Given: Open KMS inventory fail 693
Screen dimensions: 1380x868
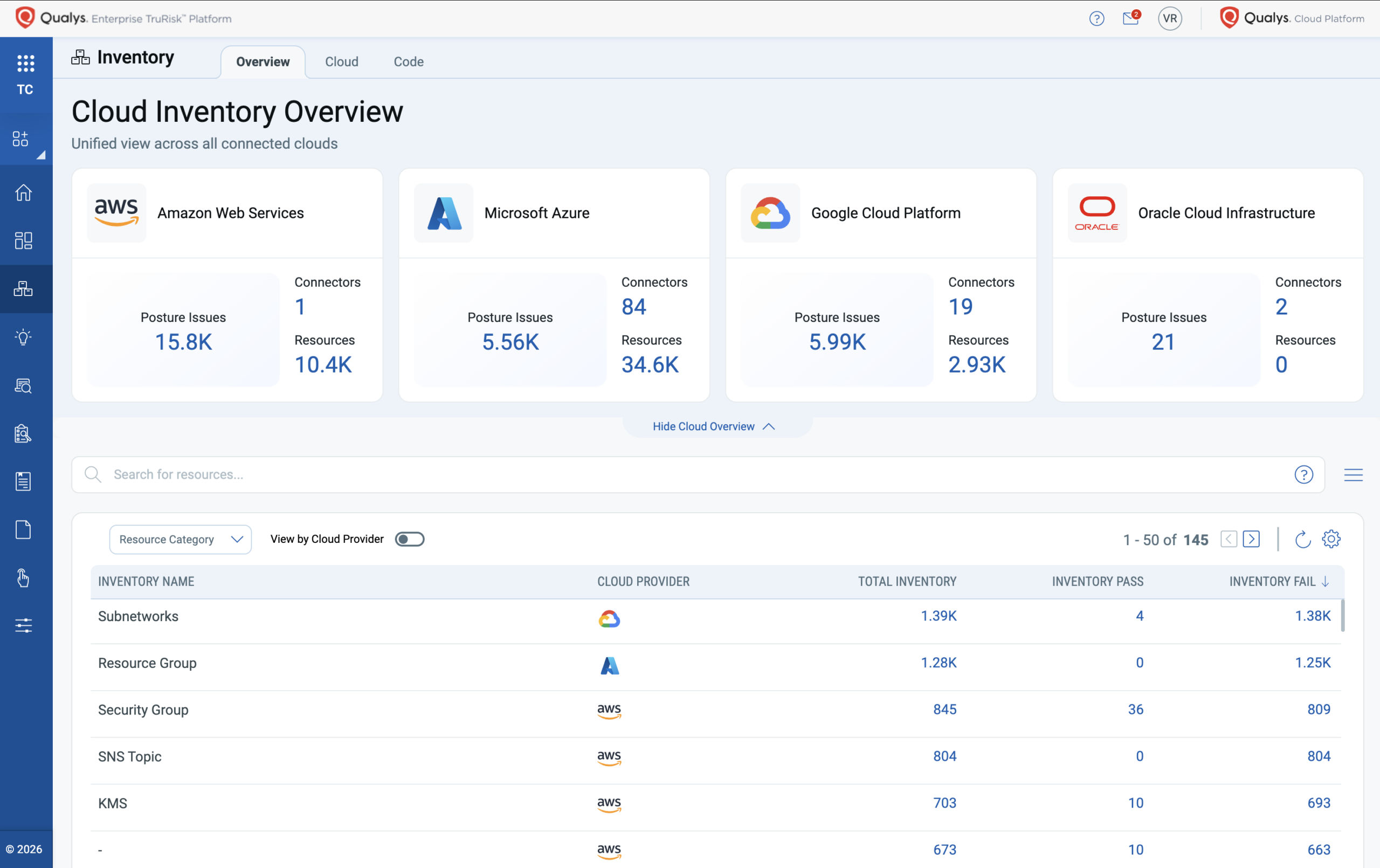Looking at the screenshot, I should pos(1319,803).
